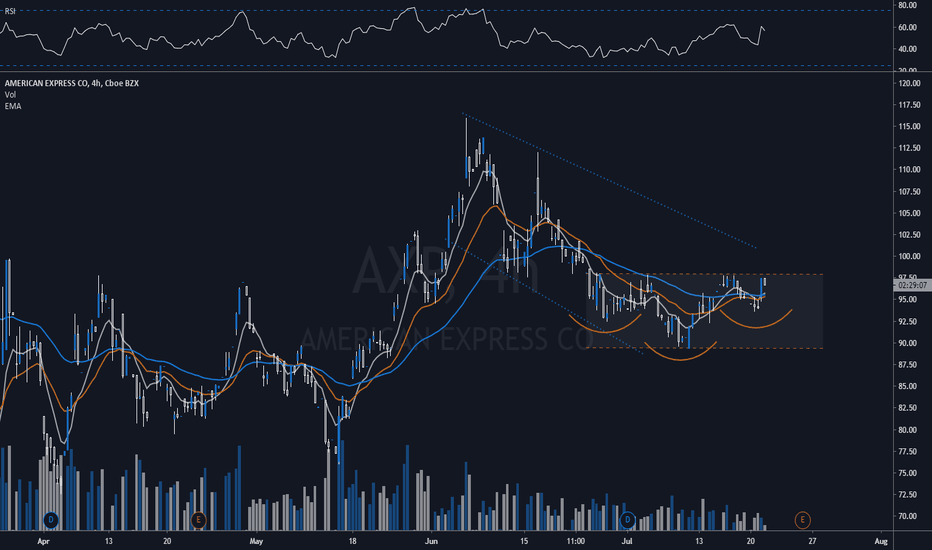Select the RSI indicator label
The width and height of the screenshot is (932, 550).
click(10, 11)
